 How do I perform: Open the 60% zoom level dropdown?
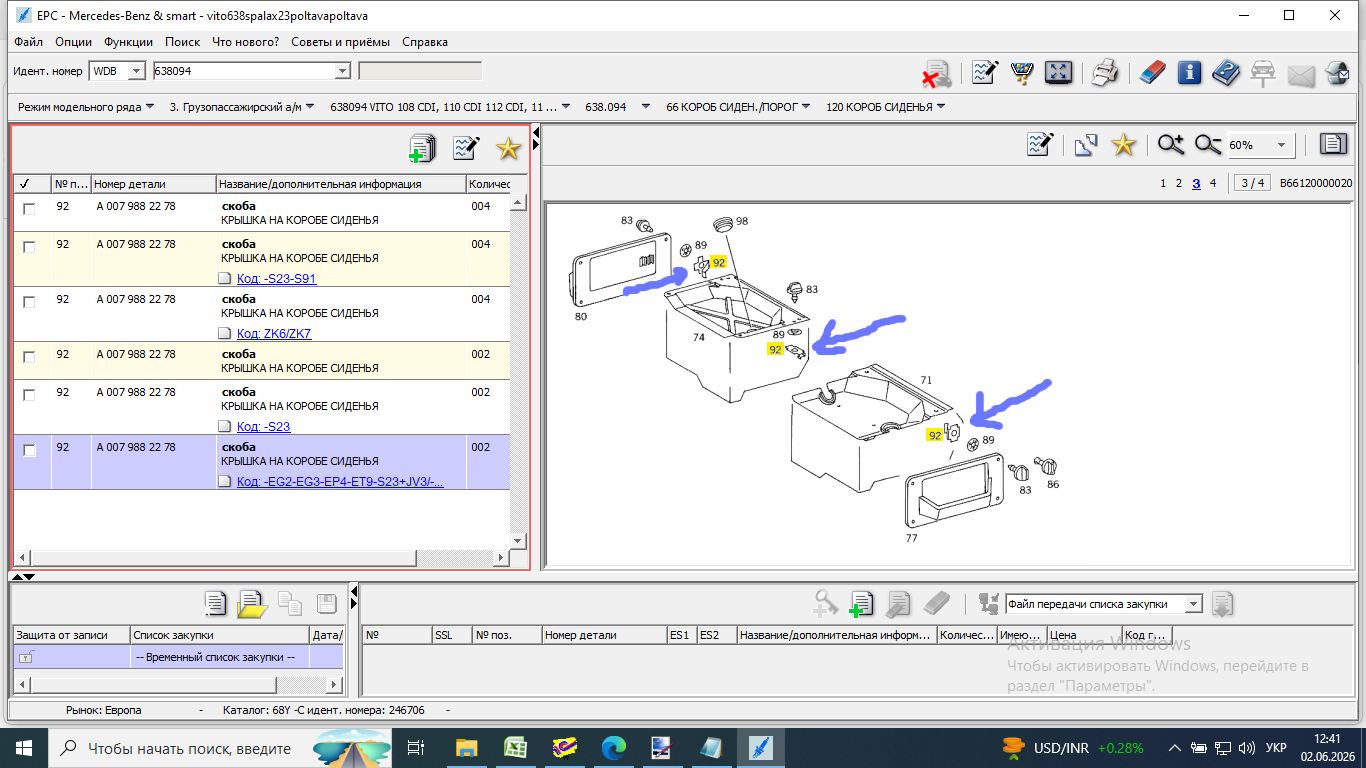tap(1281, 146)
